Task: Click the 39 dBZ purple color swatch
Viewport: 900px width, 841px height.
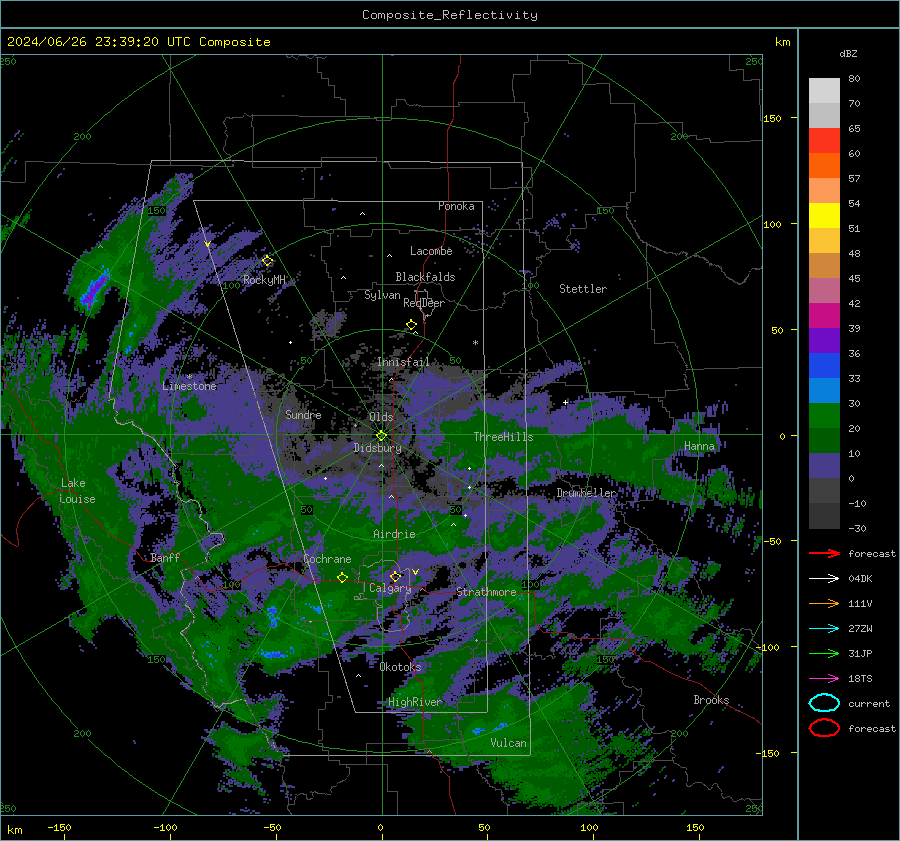Action: pyautogui.click(x=824, y=340)
